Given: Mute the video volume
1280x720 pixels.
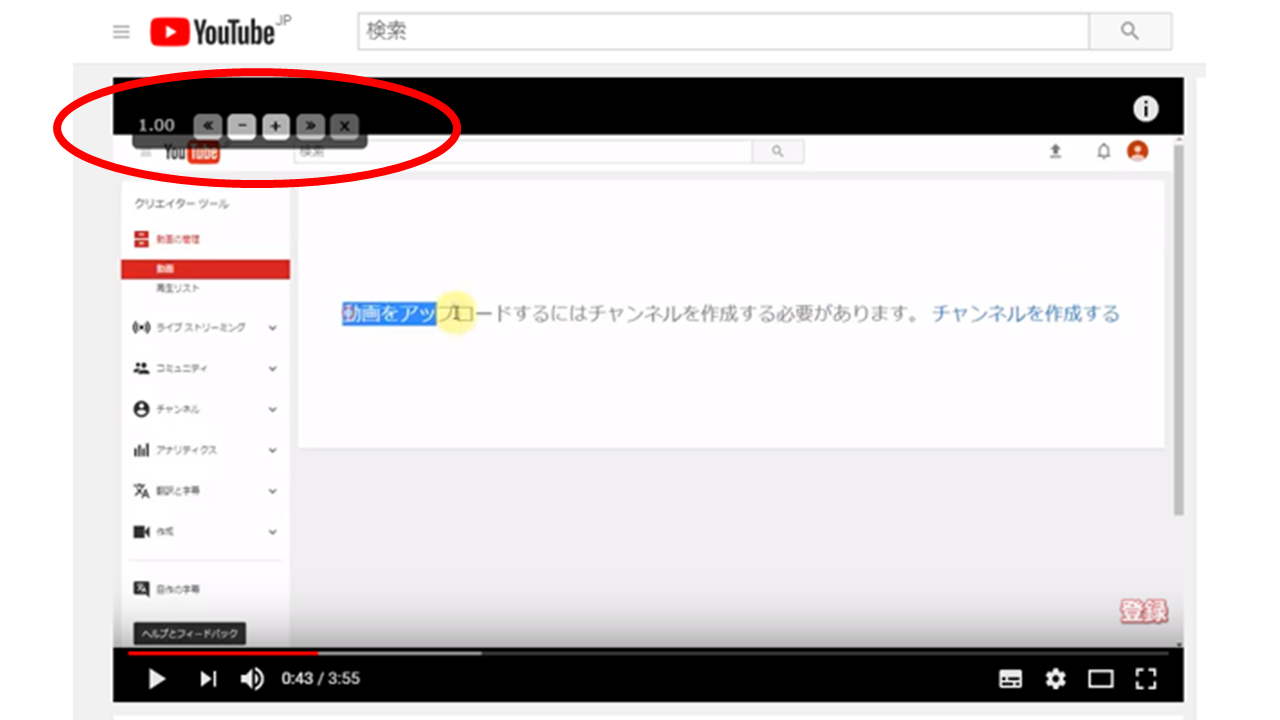Looking at the screenshot, I should click(252, 679).
